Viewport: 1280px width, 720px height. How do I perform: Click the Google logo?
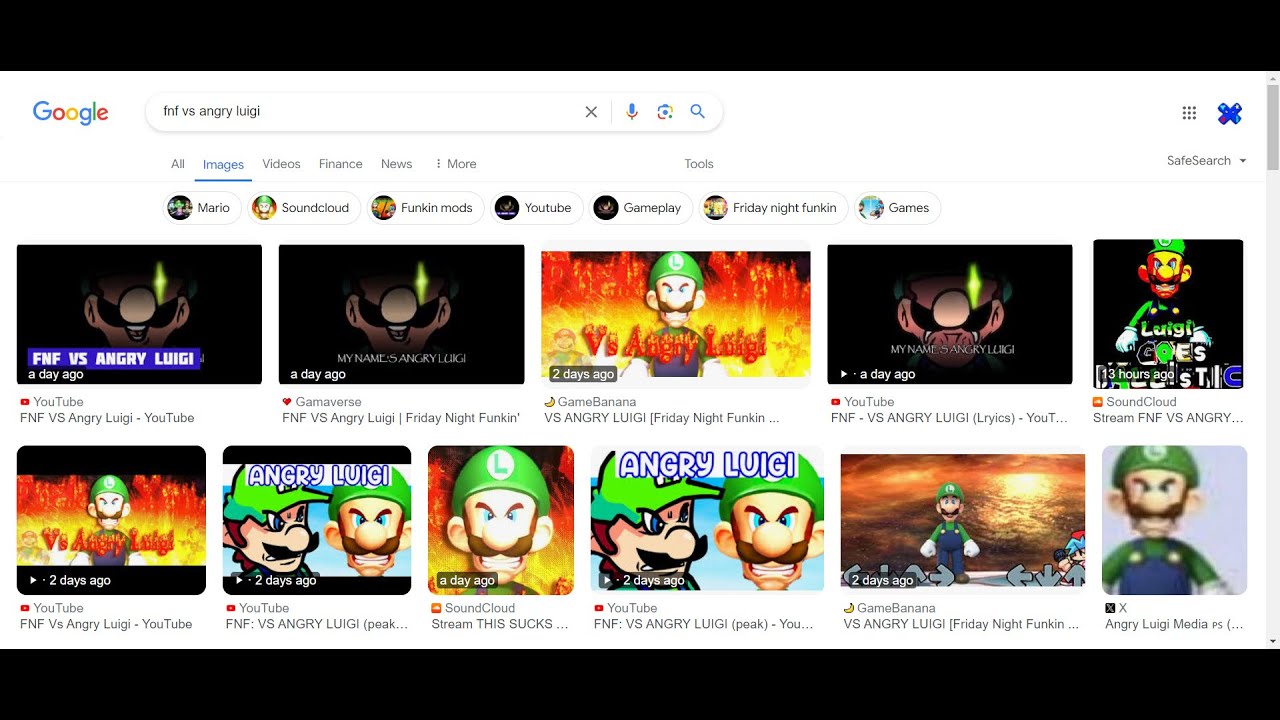[x=70, y=112]
